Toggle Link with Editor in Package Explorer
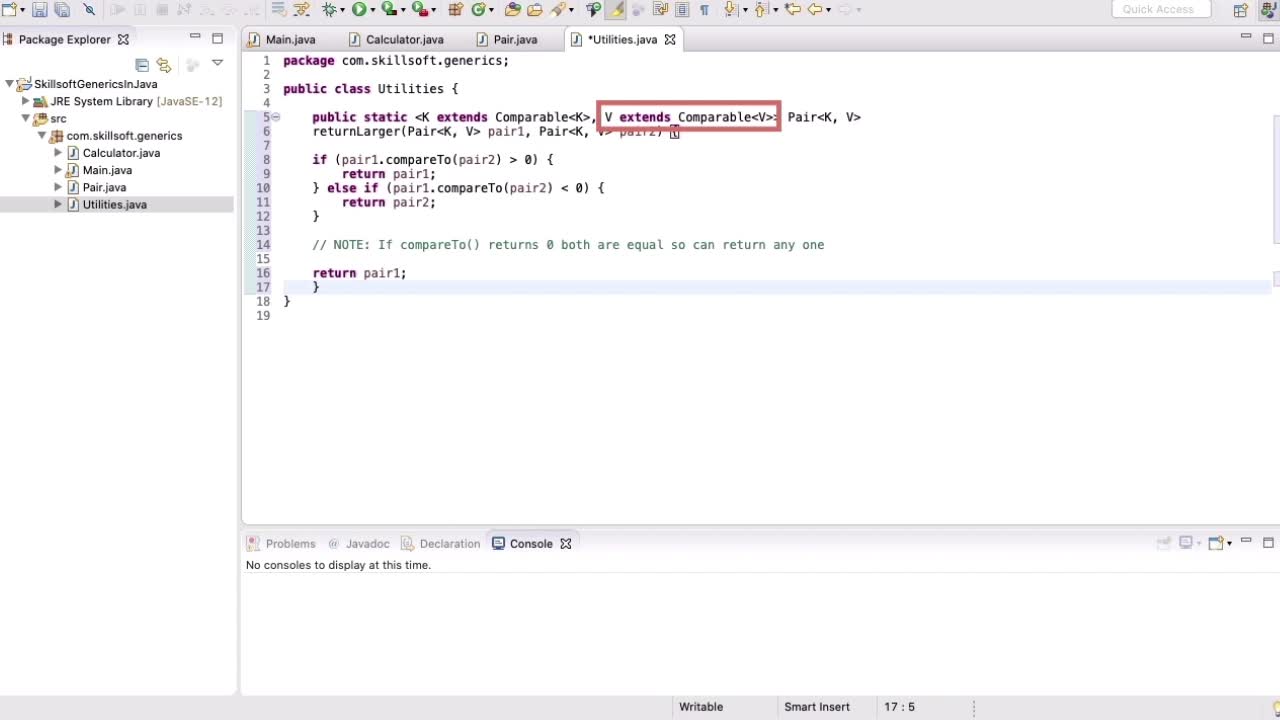 (164, 65)
